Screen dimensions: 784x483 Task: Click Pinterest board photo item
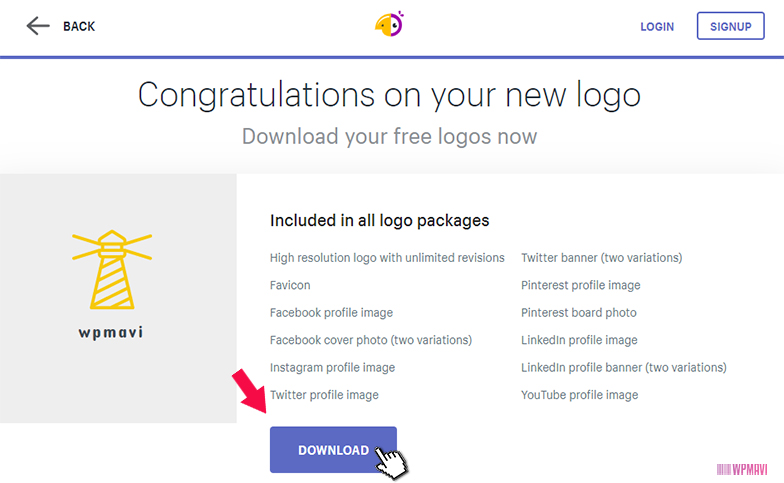click(578, 312)
